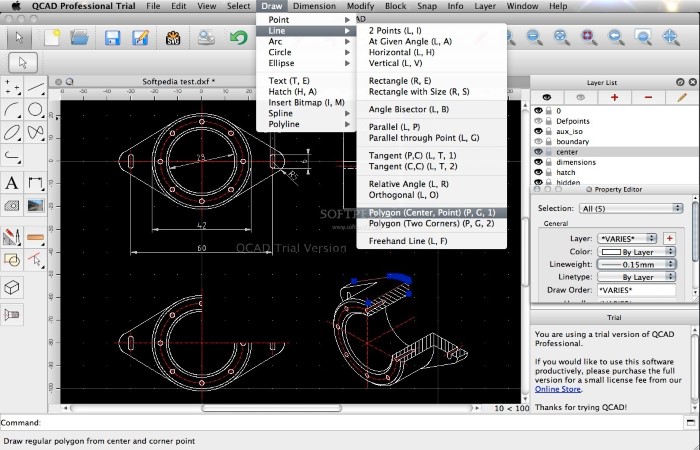The width and height of the screenshot is (700, 450).
Task: Select the Point tools icon in toolbox
Action: click(12, 87)
